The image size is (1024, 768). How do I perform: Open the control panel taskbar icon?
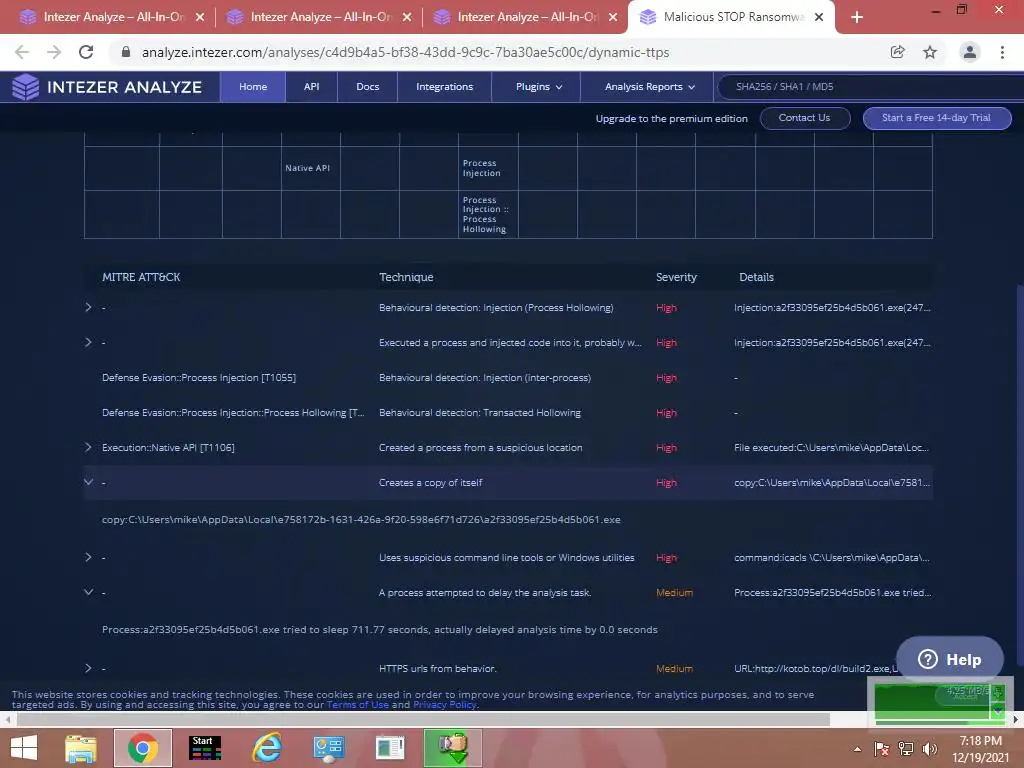point(328,748)
